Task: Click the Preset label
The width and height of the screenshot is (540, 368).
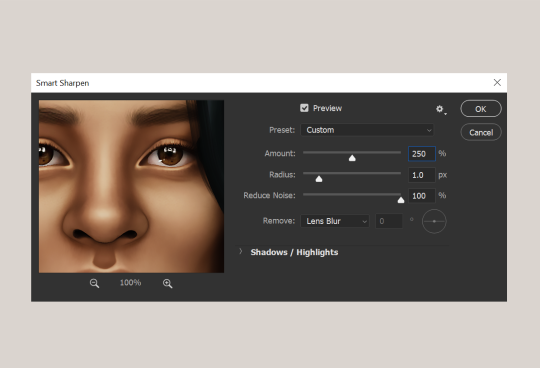Action: [x=282, y=130]
